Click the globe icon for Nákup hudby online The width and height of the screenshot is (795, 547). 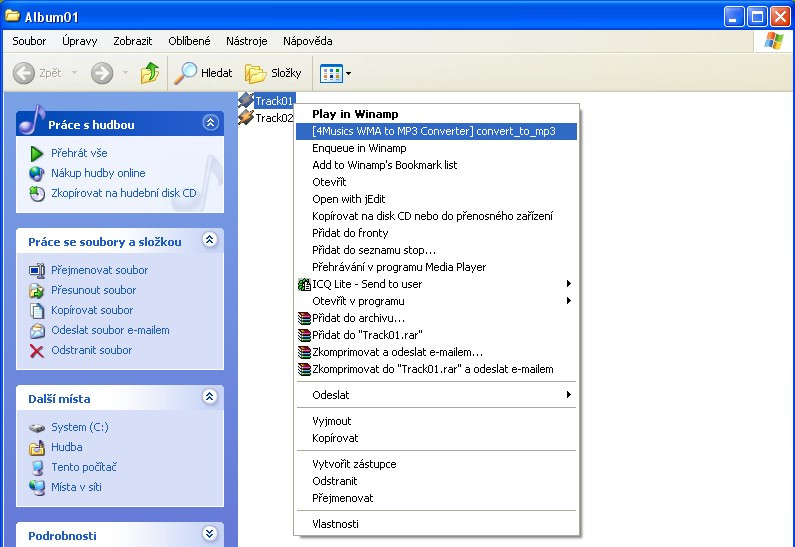[37, 173]
